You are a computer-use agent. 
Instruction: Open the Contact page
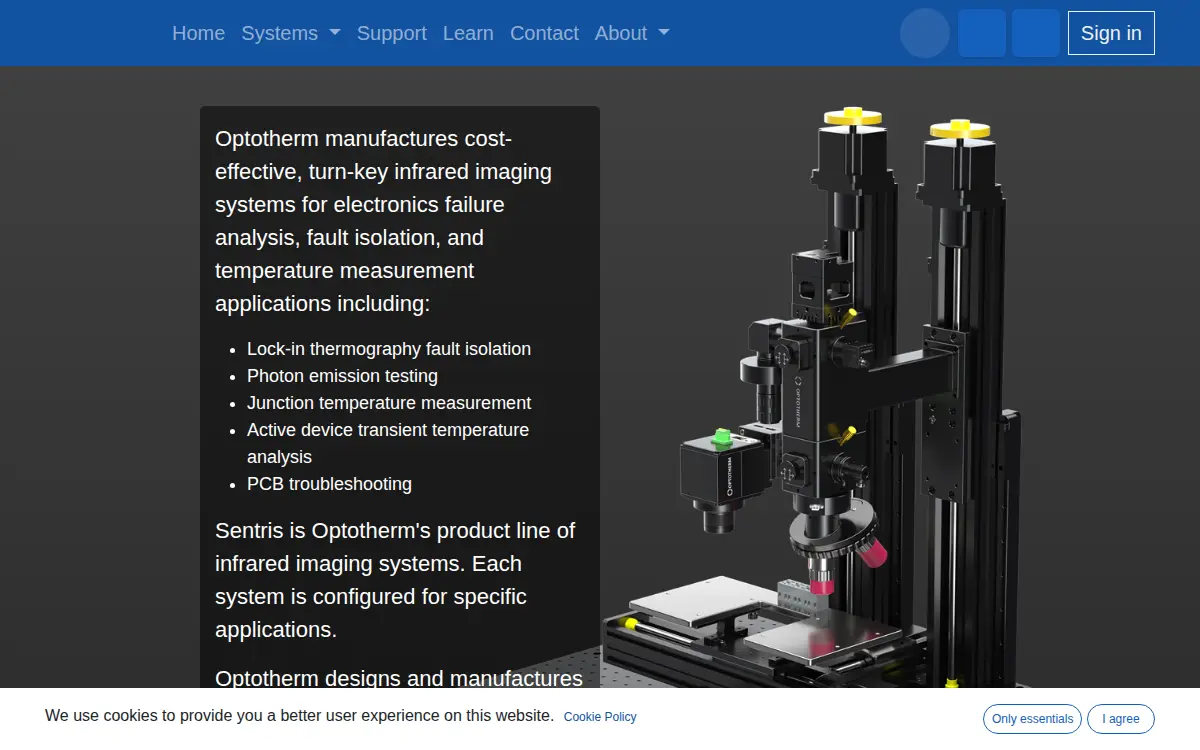click(544, 33)
